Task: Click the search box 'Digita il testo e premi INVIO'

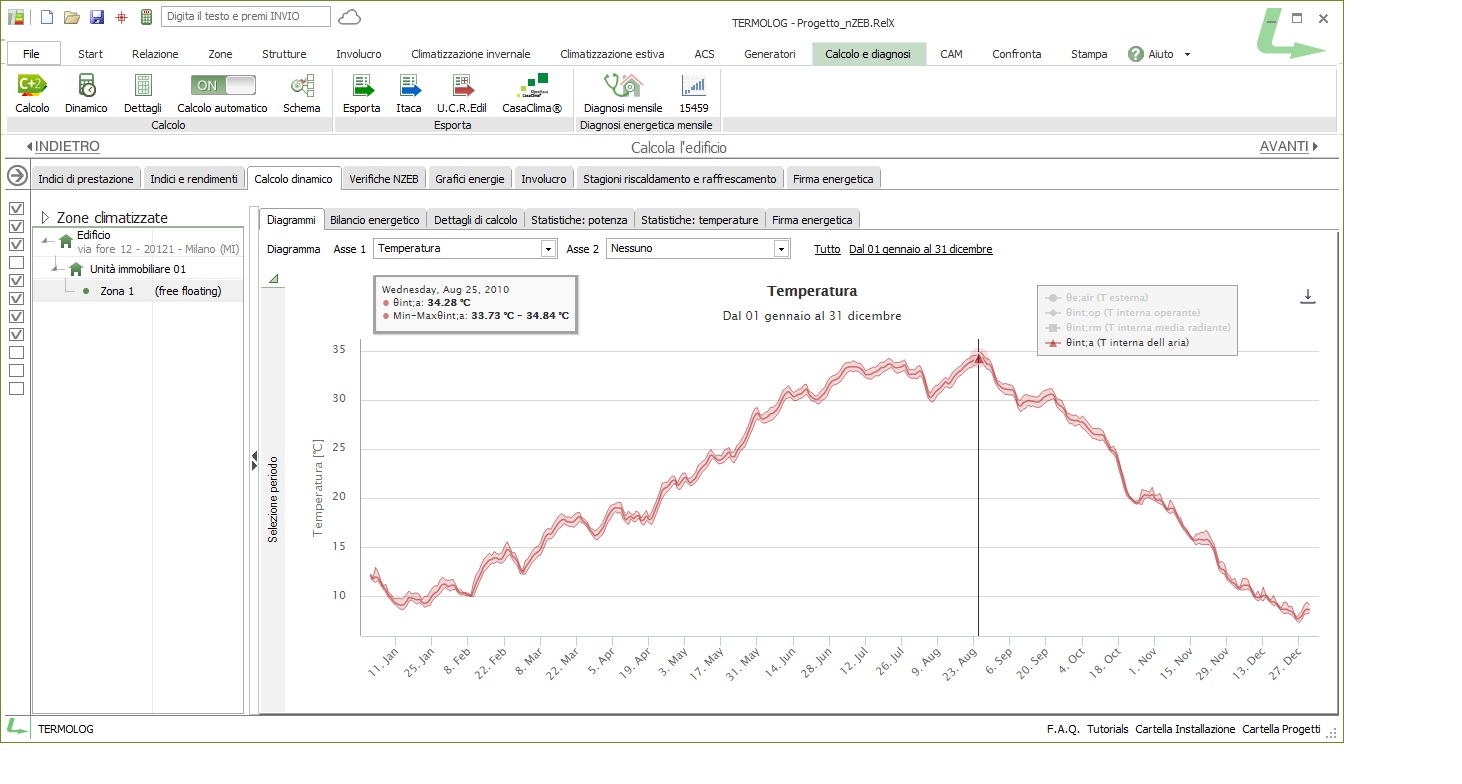Action: [x=245, y=17]
